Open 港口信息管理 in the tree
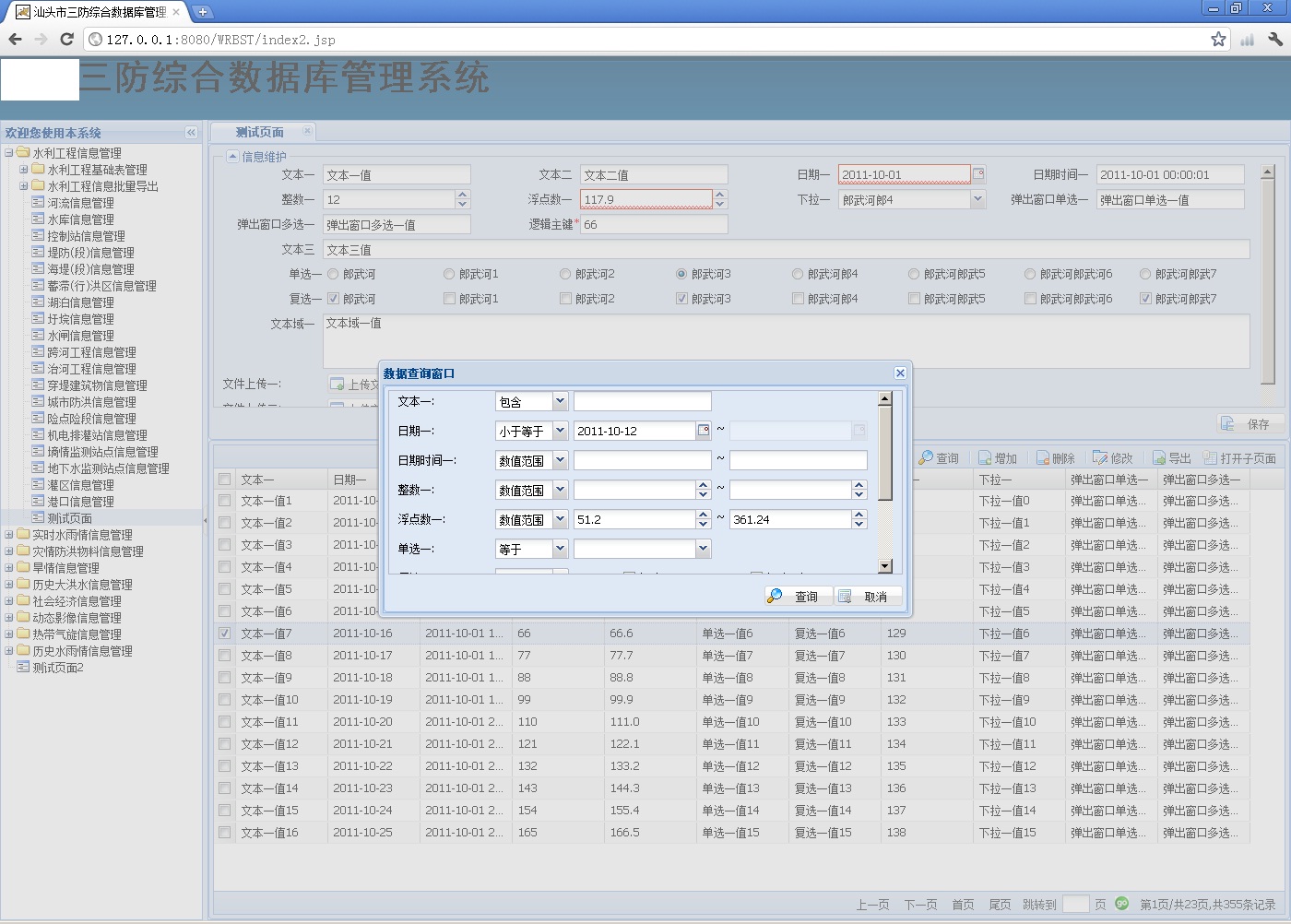 point(81,502)
